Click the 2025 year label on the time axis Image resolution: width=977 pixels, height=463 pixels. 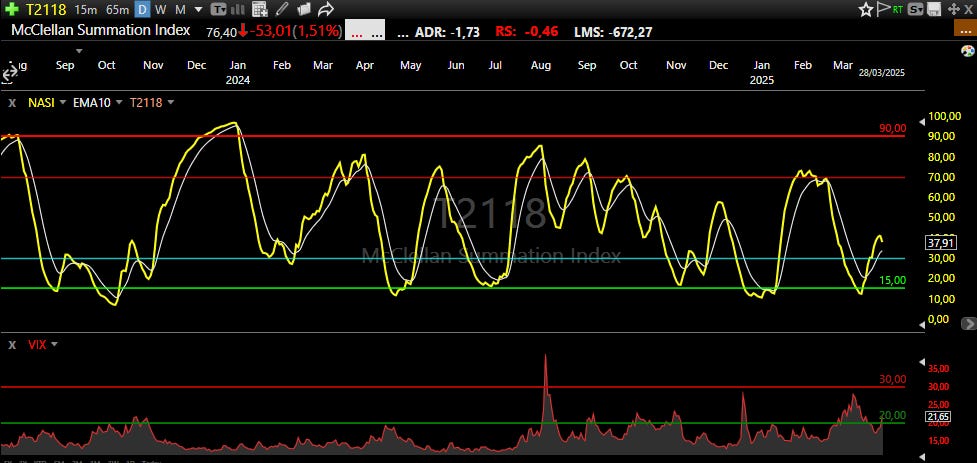click(x=761, y=80)
